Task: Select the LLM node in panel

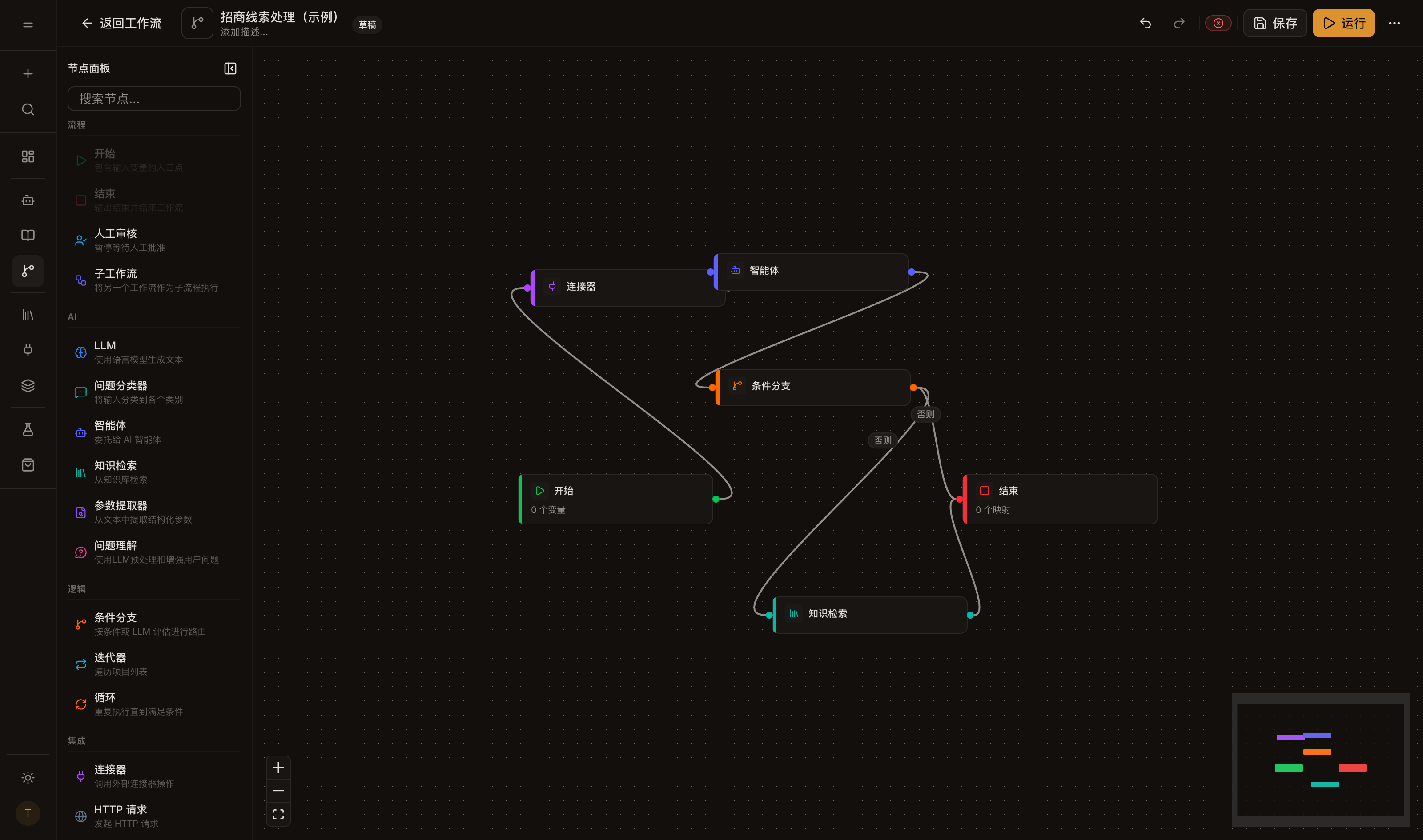Action: 154,352
